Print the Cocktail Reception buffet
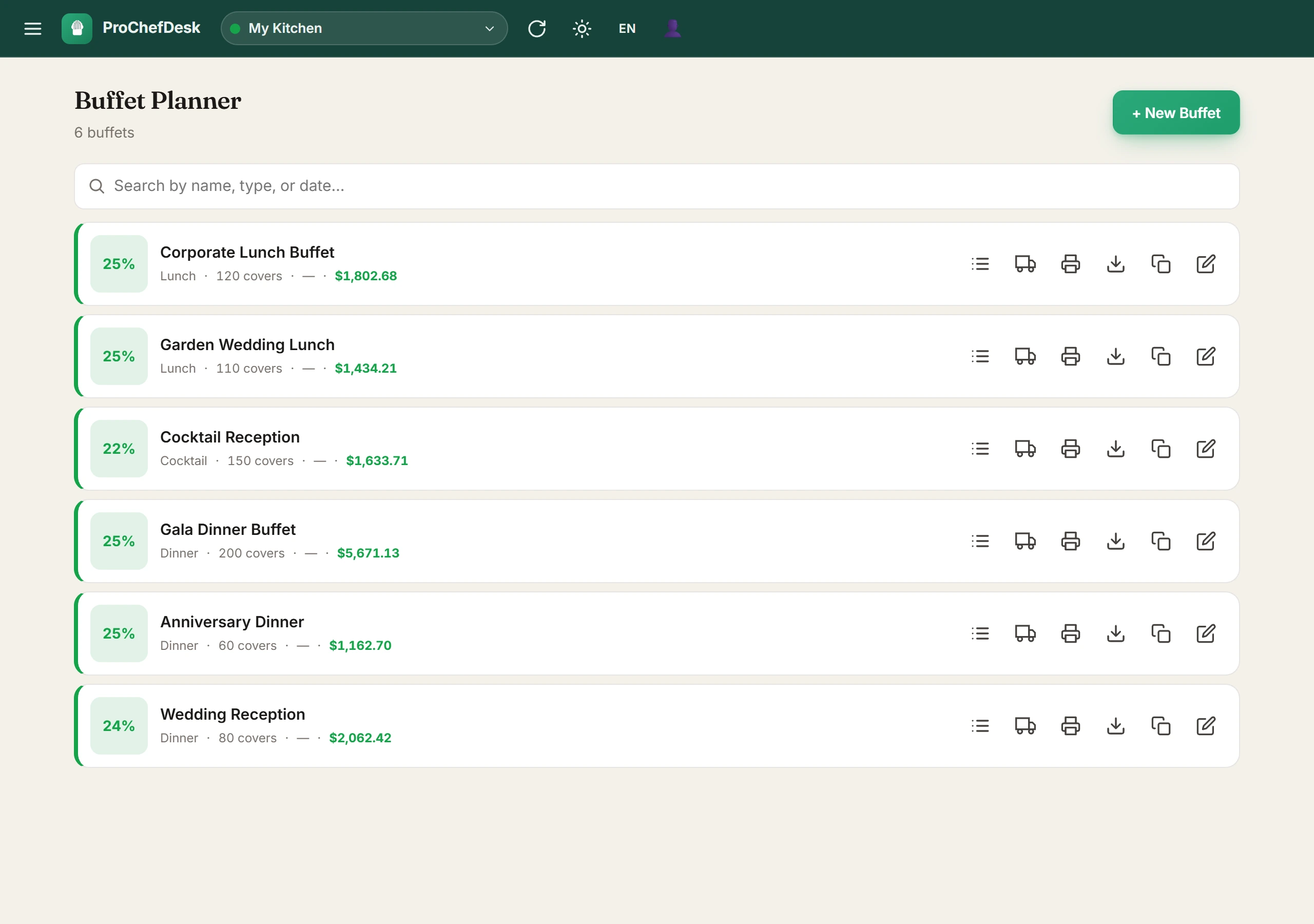The width and height of the screenshot is (1314, 924). (1070, 449)
